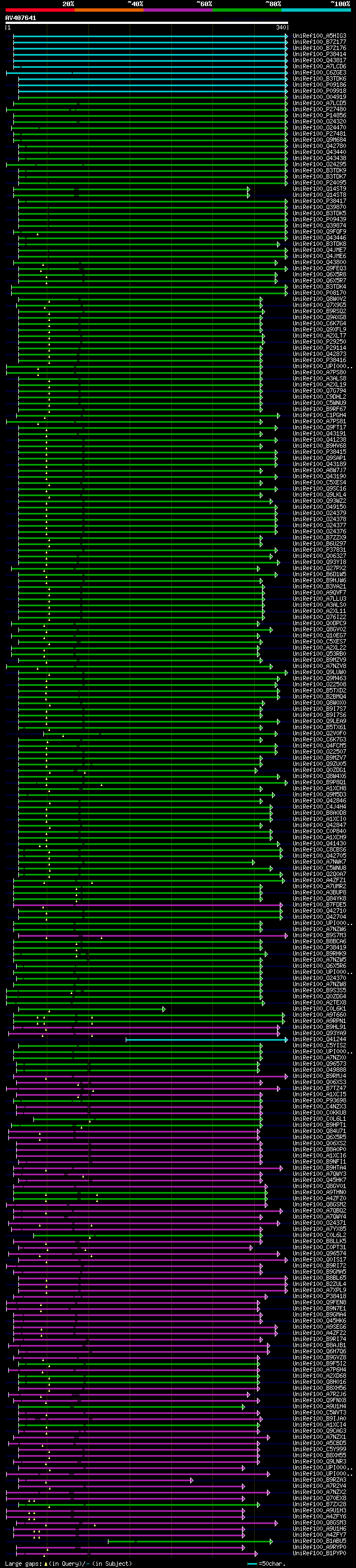Click the UniRef100_B3TDK4 hit label
This screenshot has height=1568, width=356.
click(319, 286)
